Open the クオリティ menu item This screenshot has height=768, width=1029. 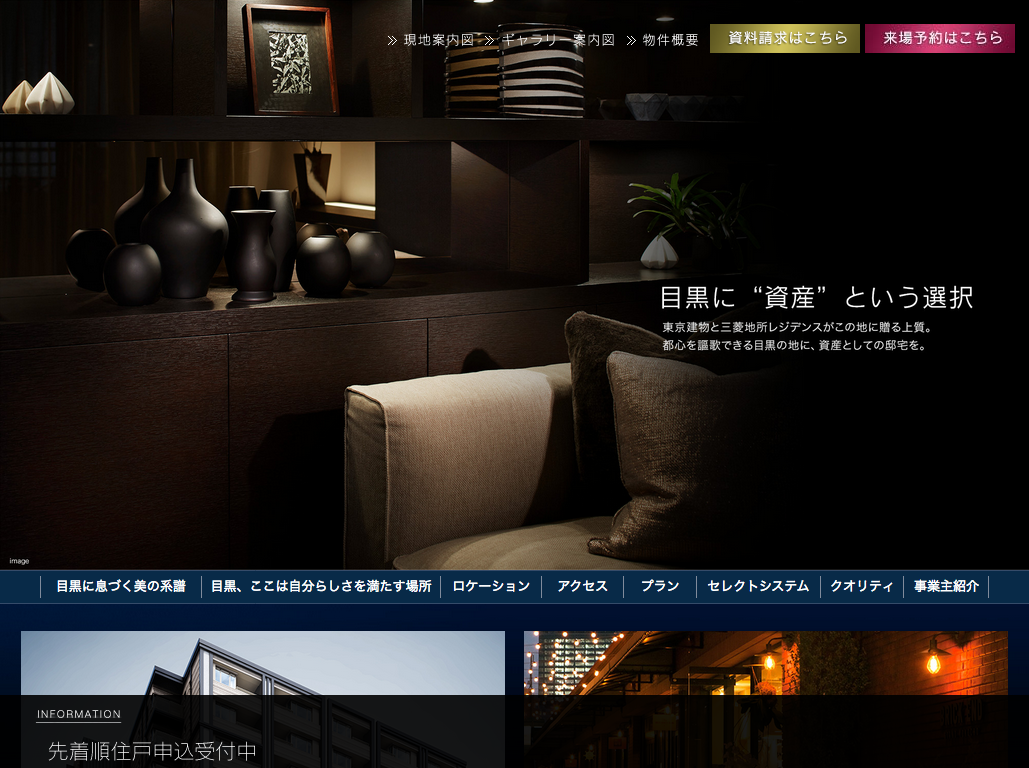[862, 586]
